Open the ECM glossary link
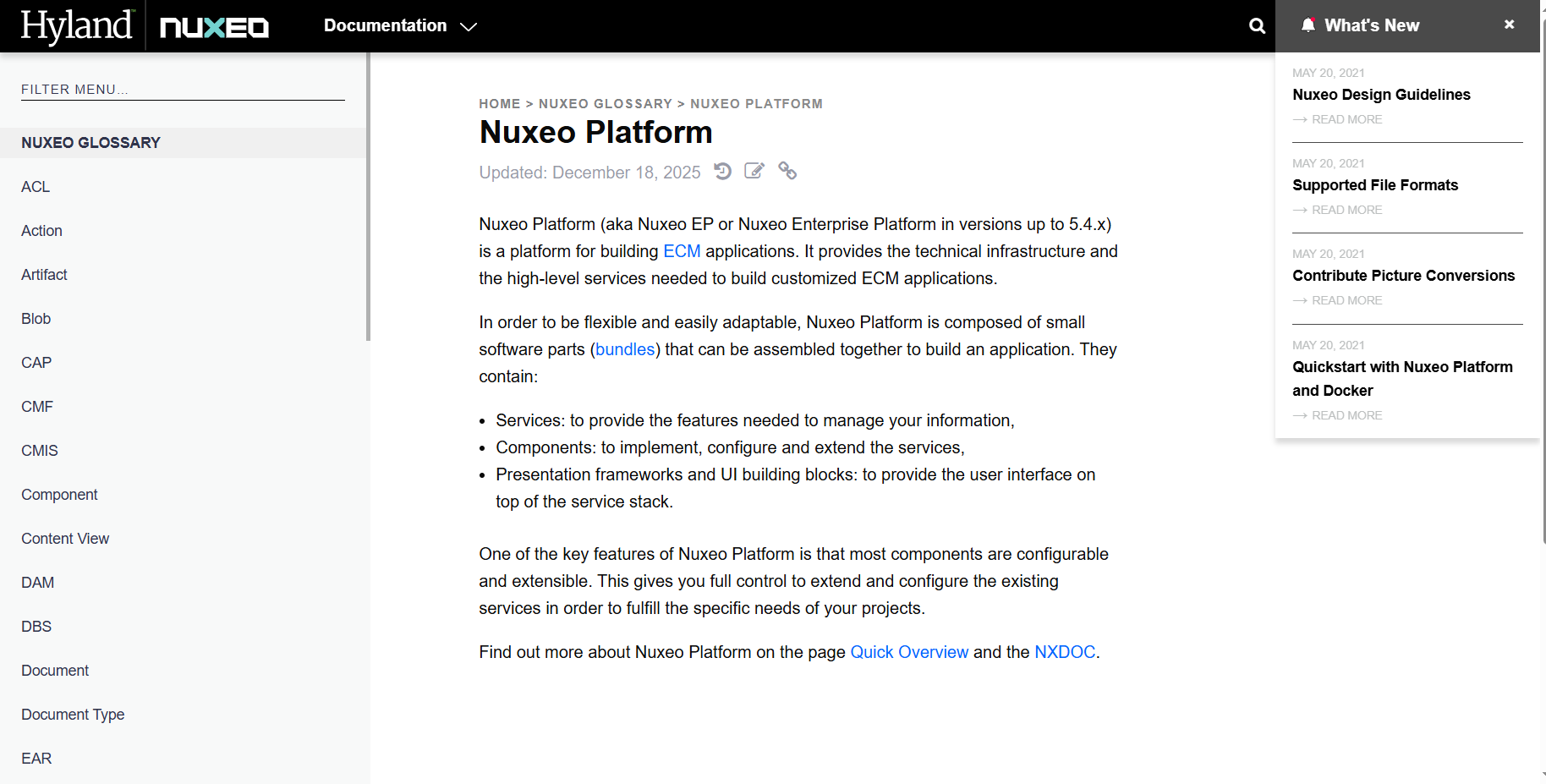 (x=682, y=251)
